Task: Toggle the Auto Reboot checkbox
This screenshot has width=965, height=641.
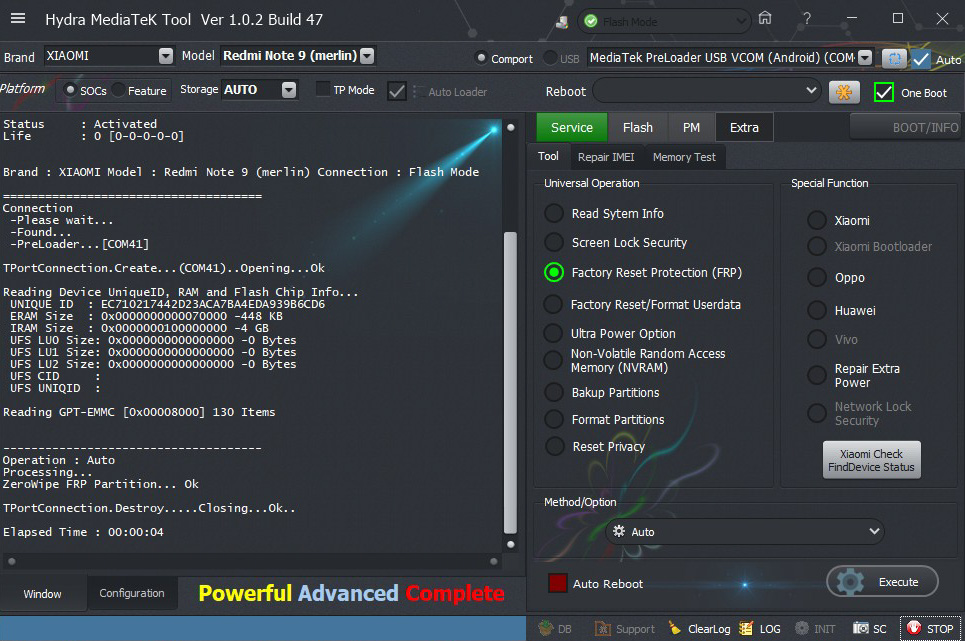Action: click(x=558, y=583)
